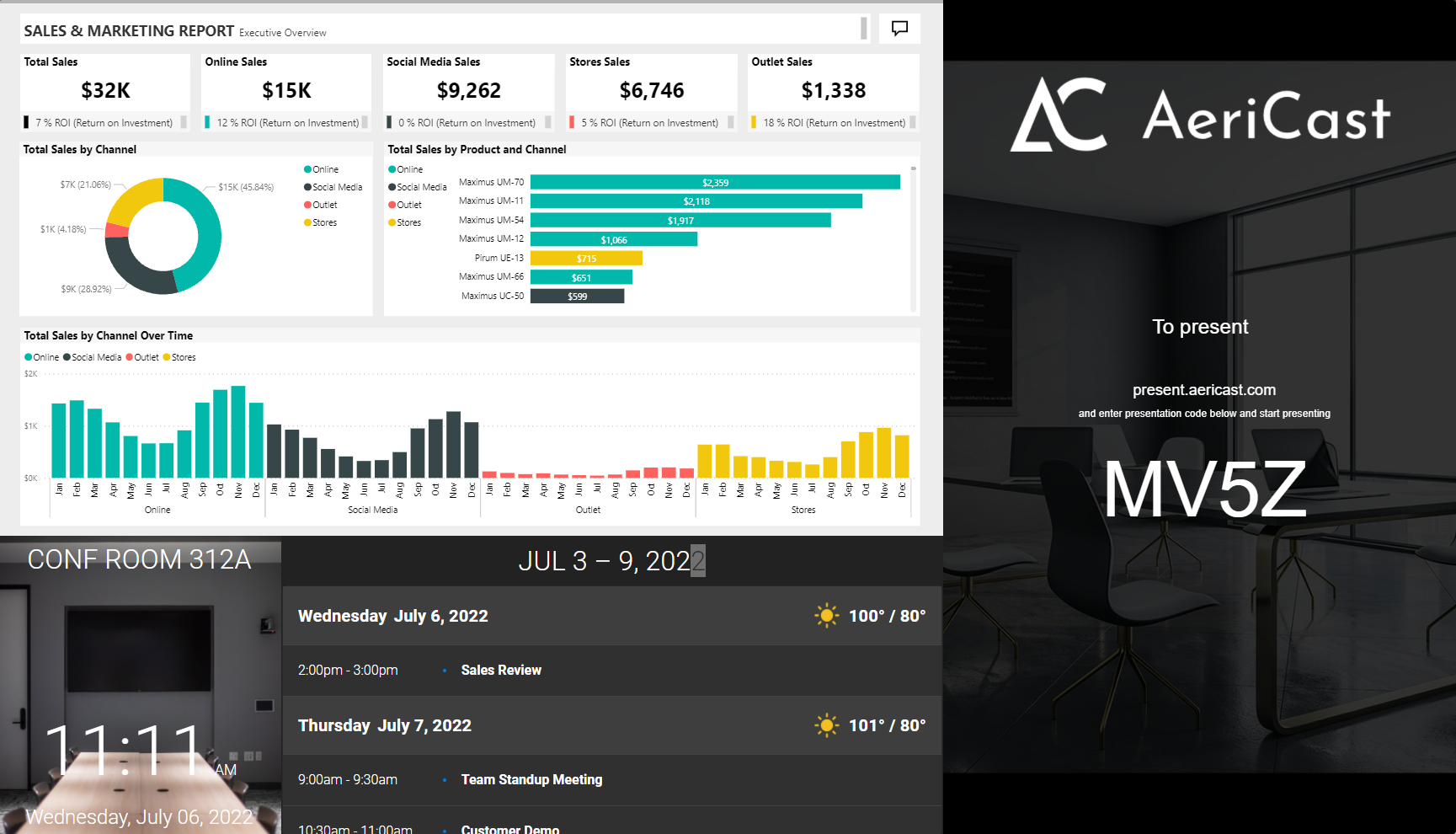1456x834 pixels.
Task: Select the Stores Sales $6,746 value
Action: point(652,90)
